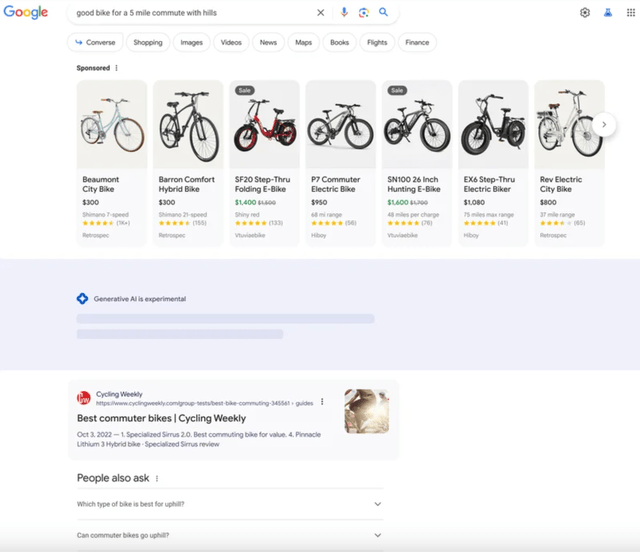Select the Converse chip
Screen dimensions: 640x552
tap(95, 42)
